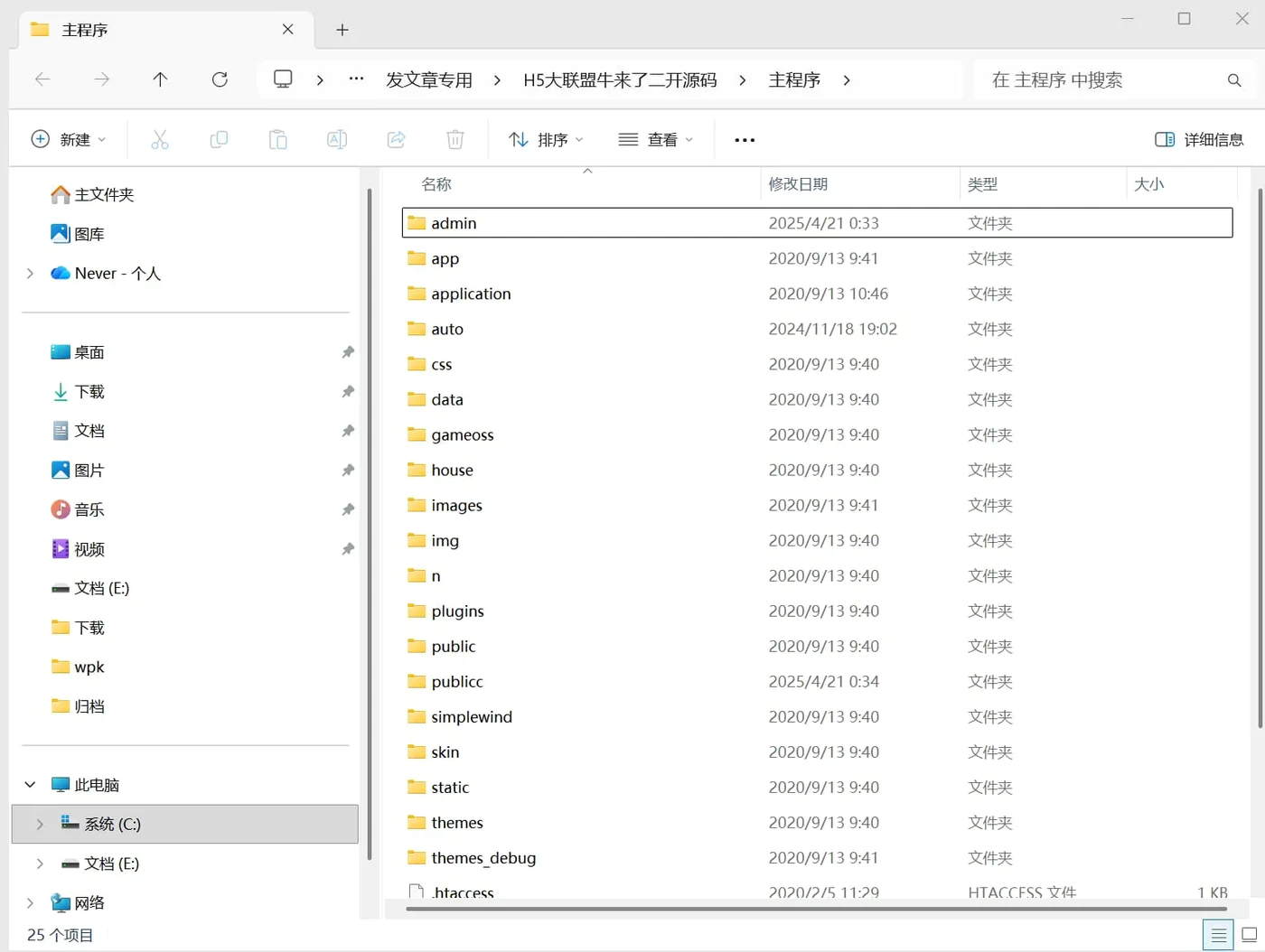Click the Cut scissors icon

coord(160,139)
